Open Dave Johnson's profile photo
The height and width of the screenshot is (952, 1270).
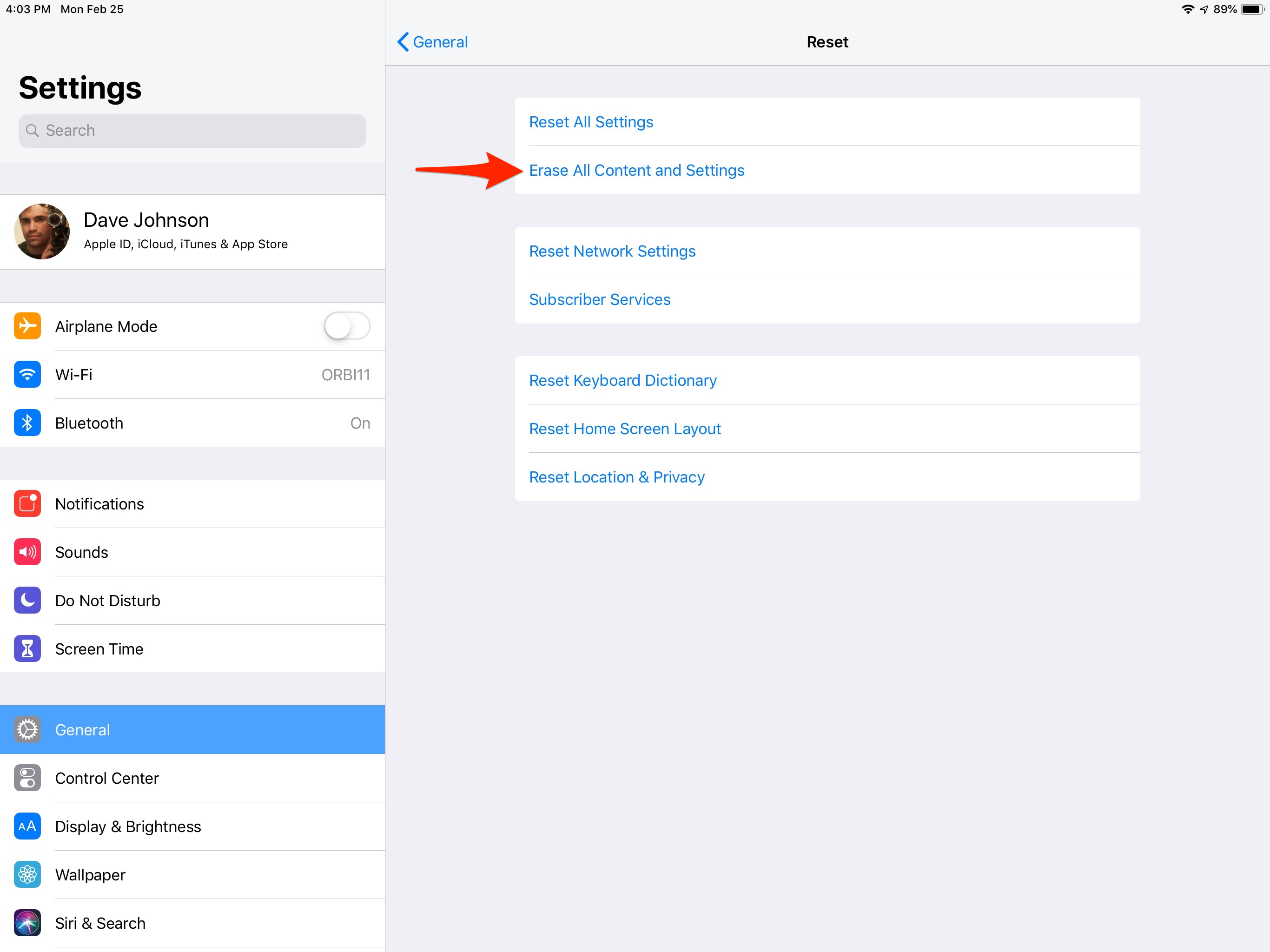(x=42, y=231)
